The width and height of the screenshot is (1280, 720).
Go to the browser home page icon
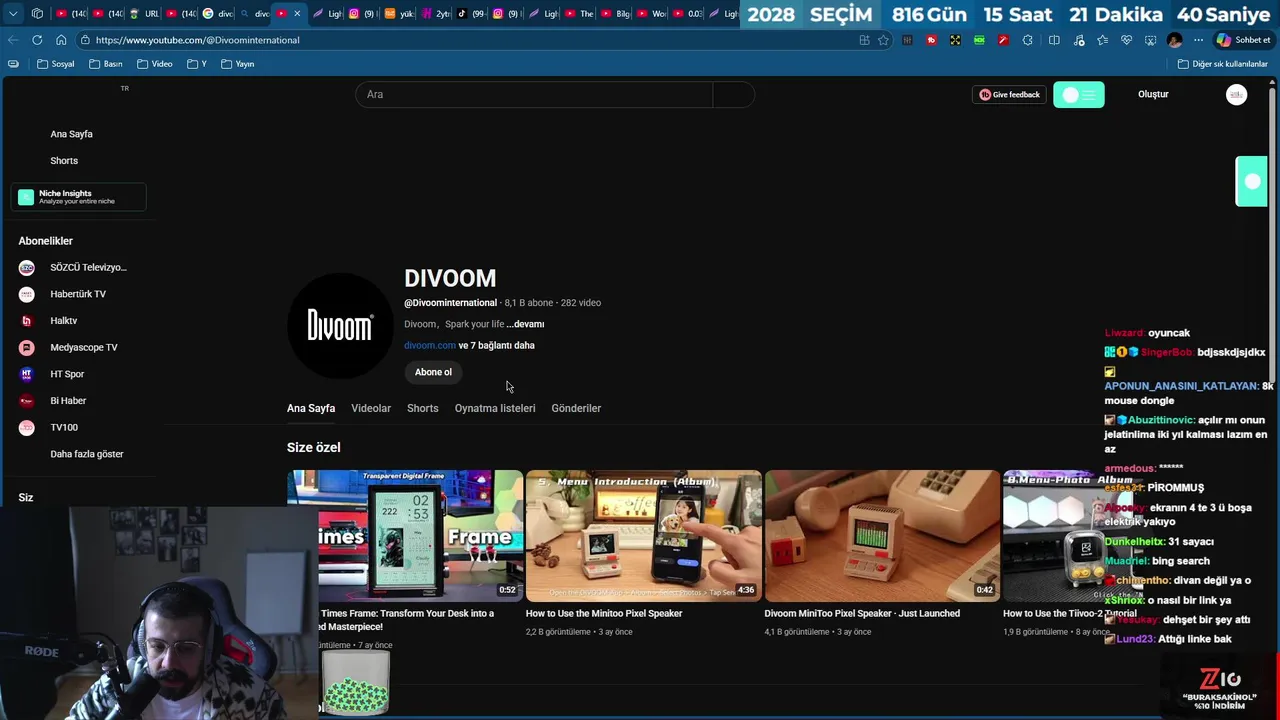[61, 40]
